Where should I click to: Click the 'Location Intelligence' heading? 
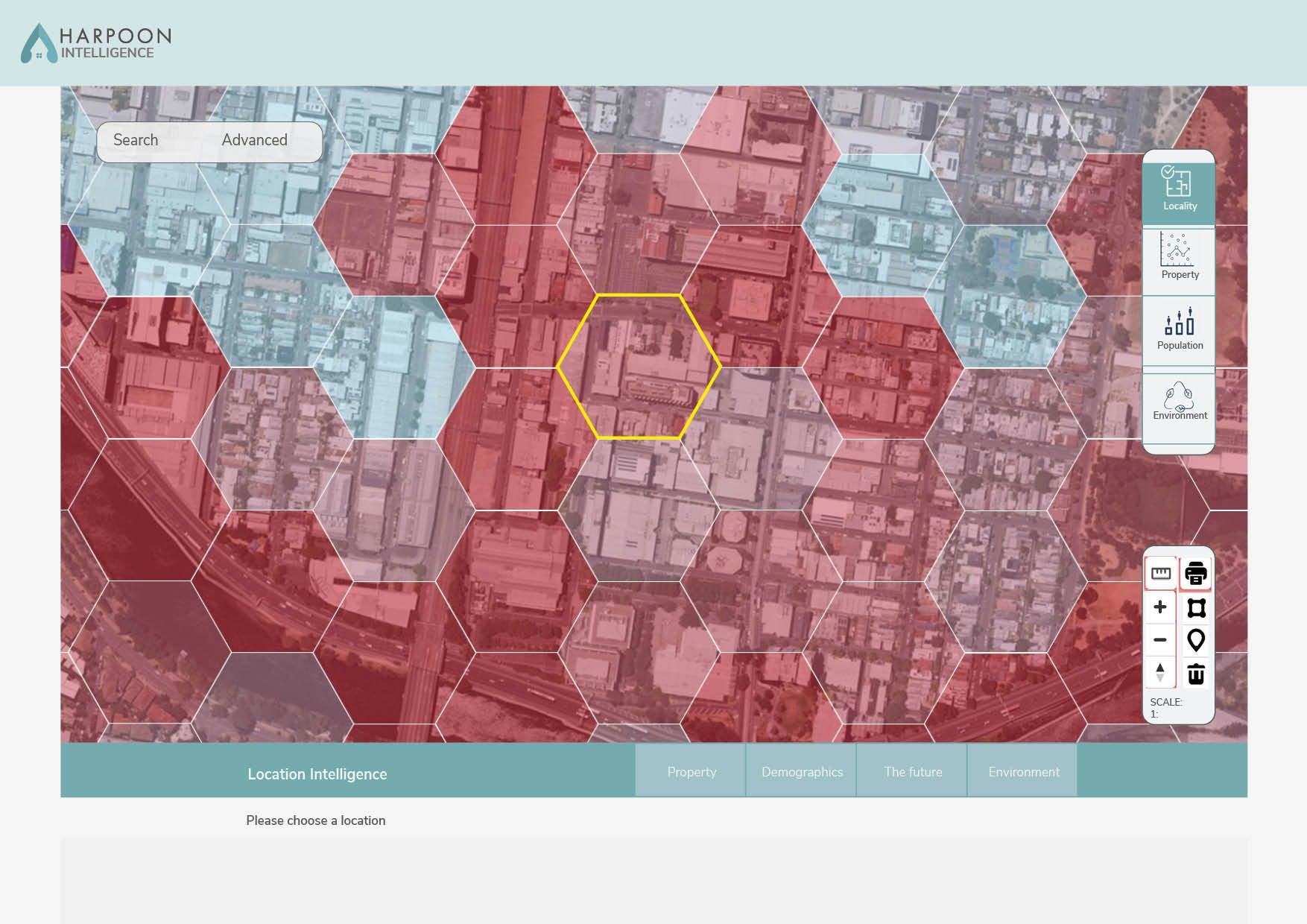(317, 774)
